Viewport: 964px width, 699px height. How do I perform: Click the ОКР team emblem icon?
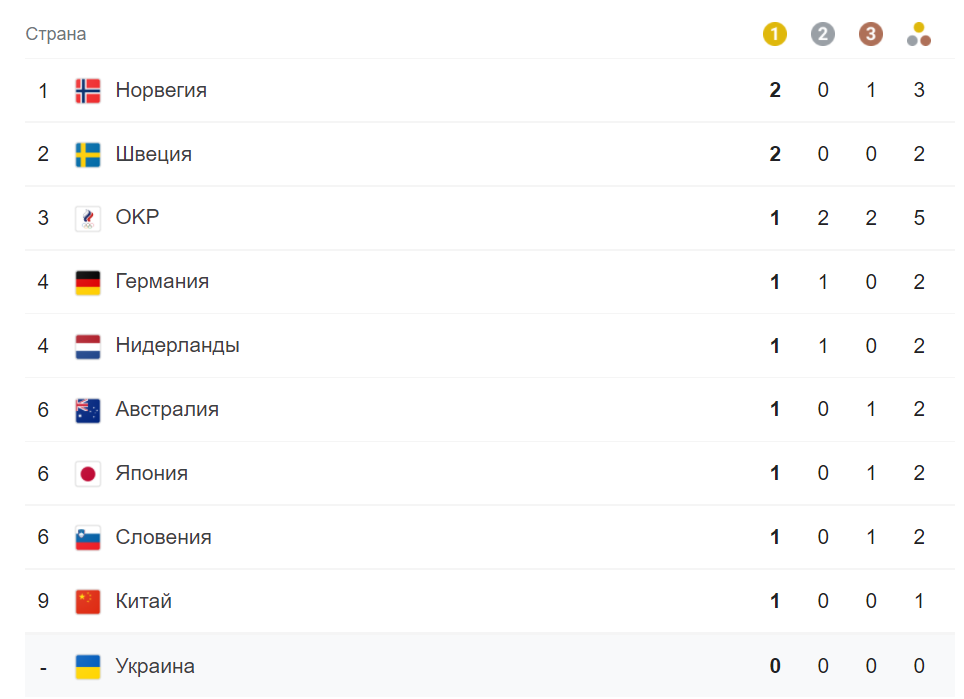tap(88, 218)
